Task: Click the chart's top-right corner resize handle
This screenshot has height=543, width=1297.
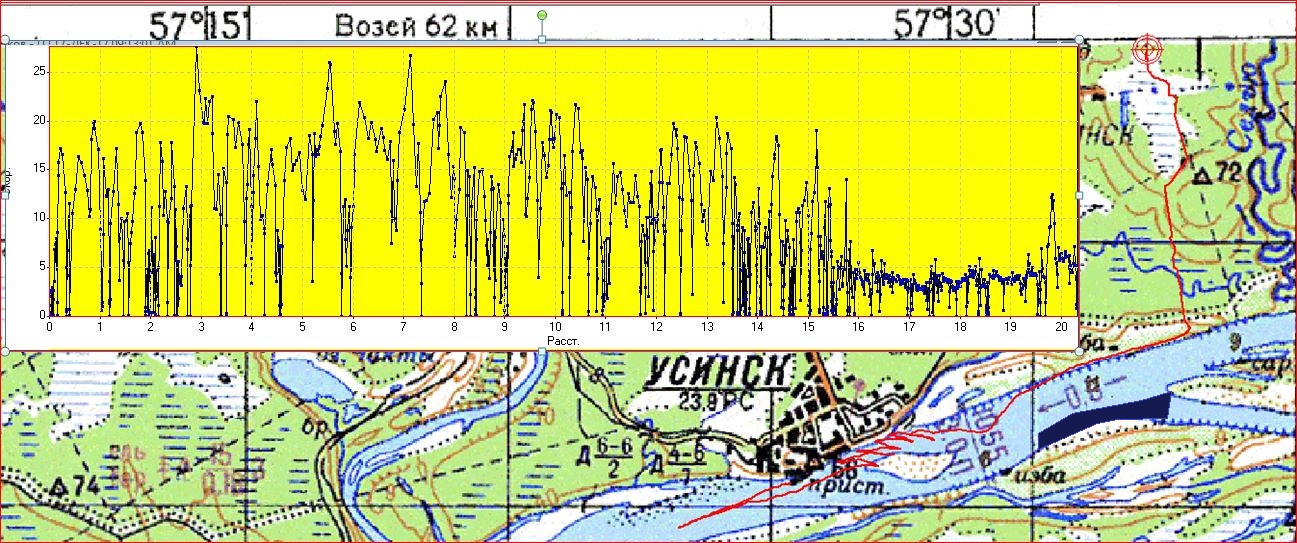Action: click(1079, 40)
